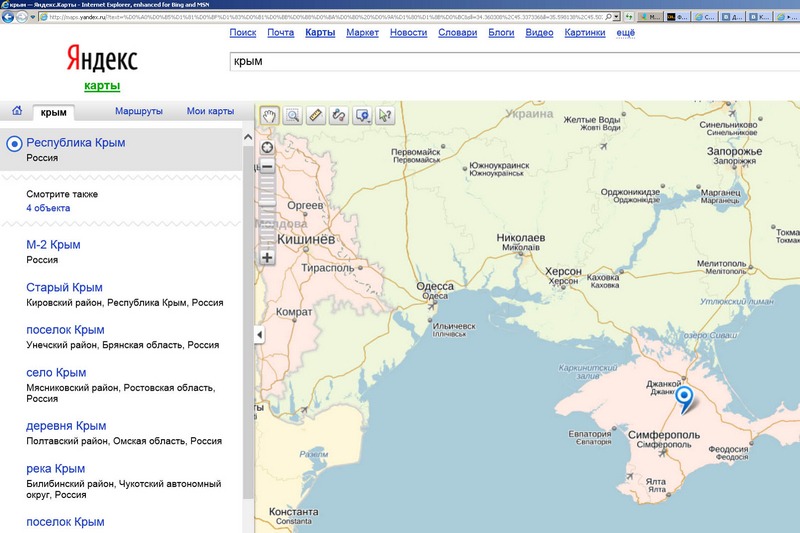Open the река Крым result

tap(56, 468)
